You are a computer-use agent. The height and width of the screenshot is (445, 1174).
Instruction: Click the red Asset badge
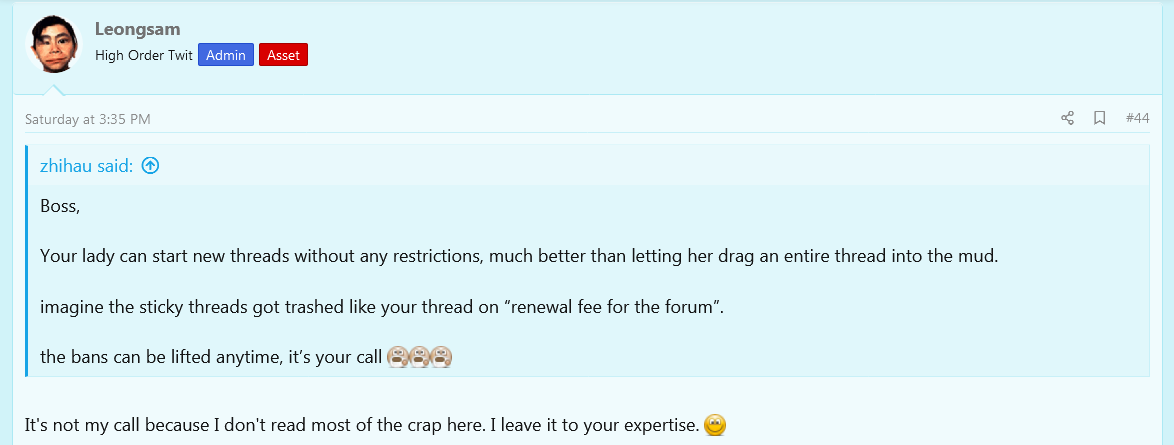click(x=283, y=55)
